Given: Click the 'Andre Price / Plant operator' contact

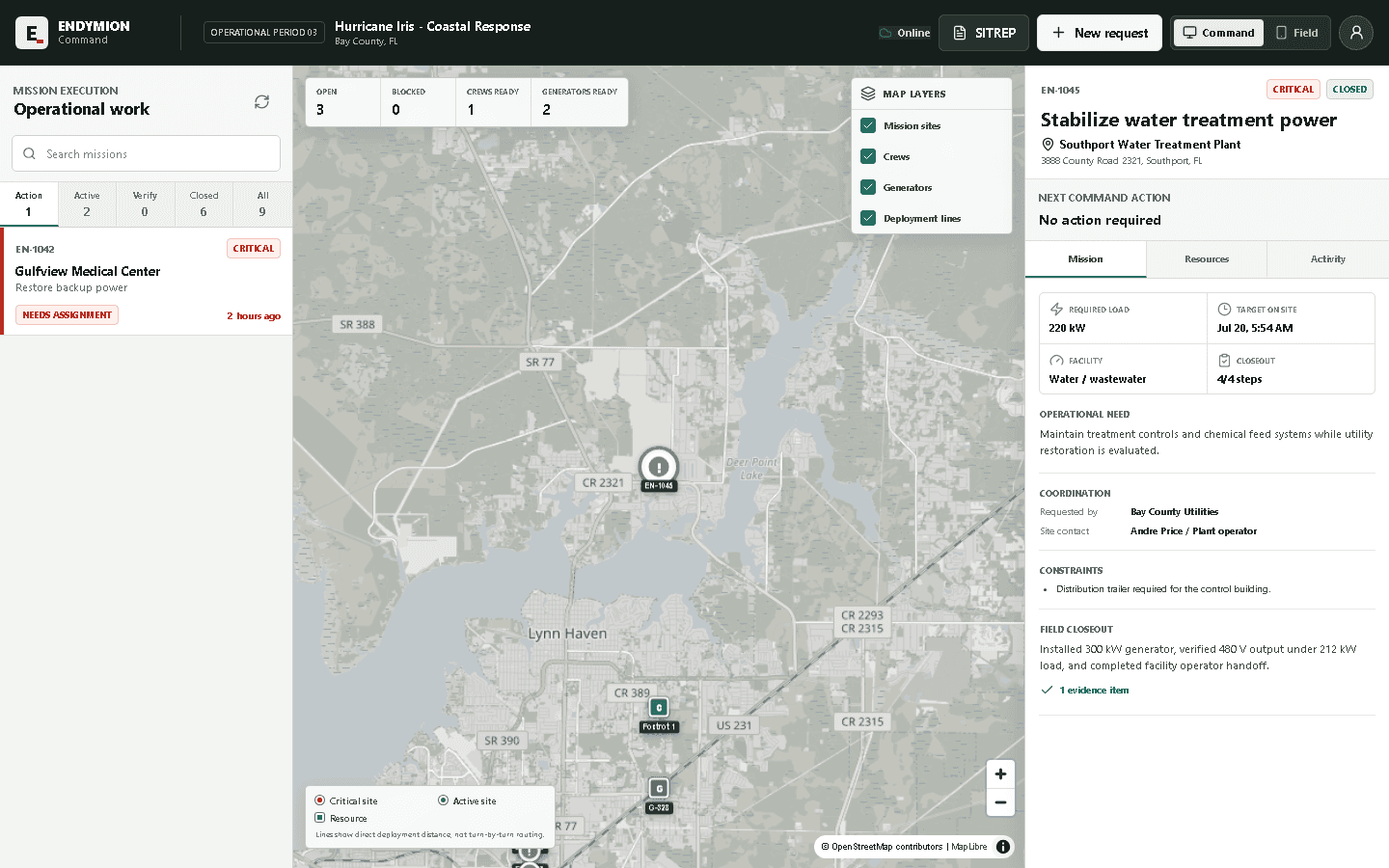Looking at the screenshot, I should [x=1193, y=531].
